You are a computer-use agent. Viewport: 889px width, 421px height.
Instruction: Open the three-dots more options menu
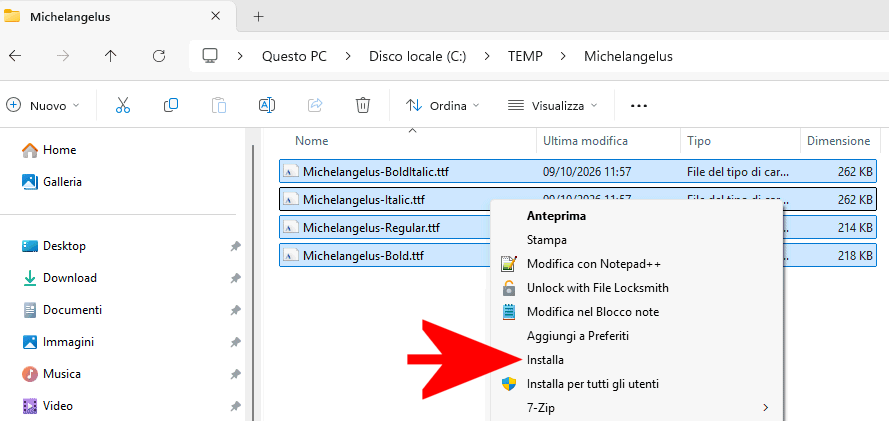pos(639,106)
